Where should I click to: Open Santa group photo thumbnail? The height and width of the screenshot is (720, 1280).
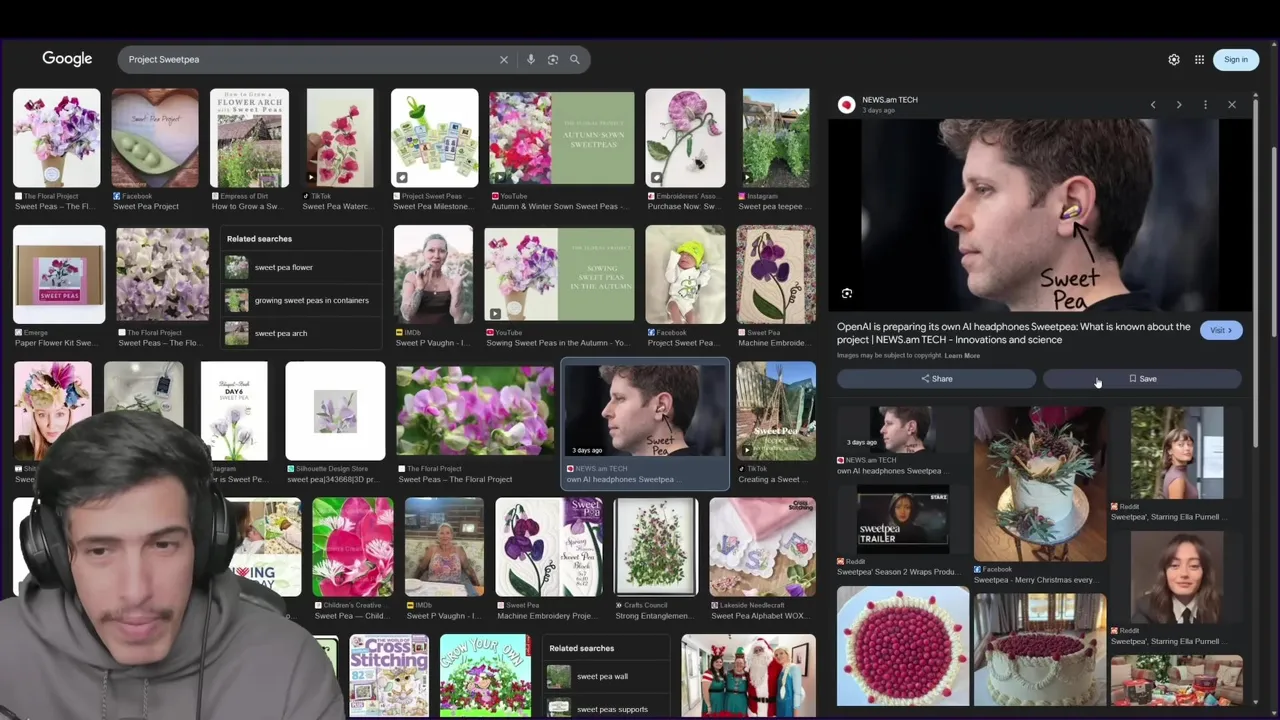click(748, 675)
